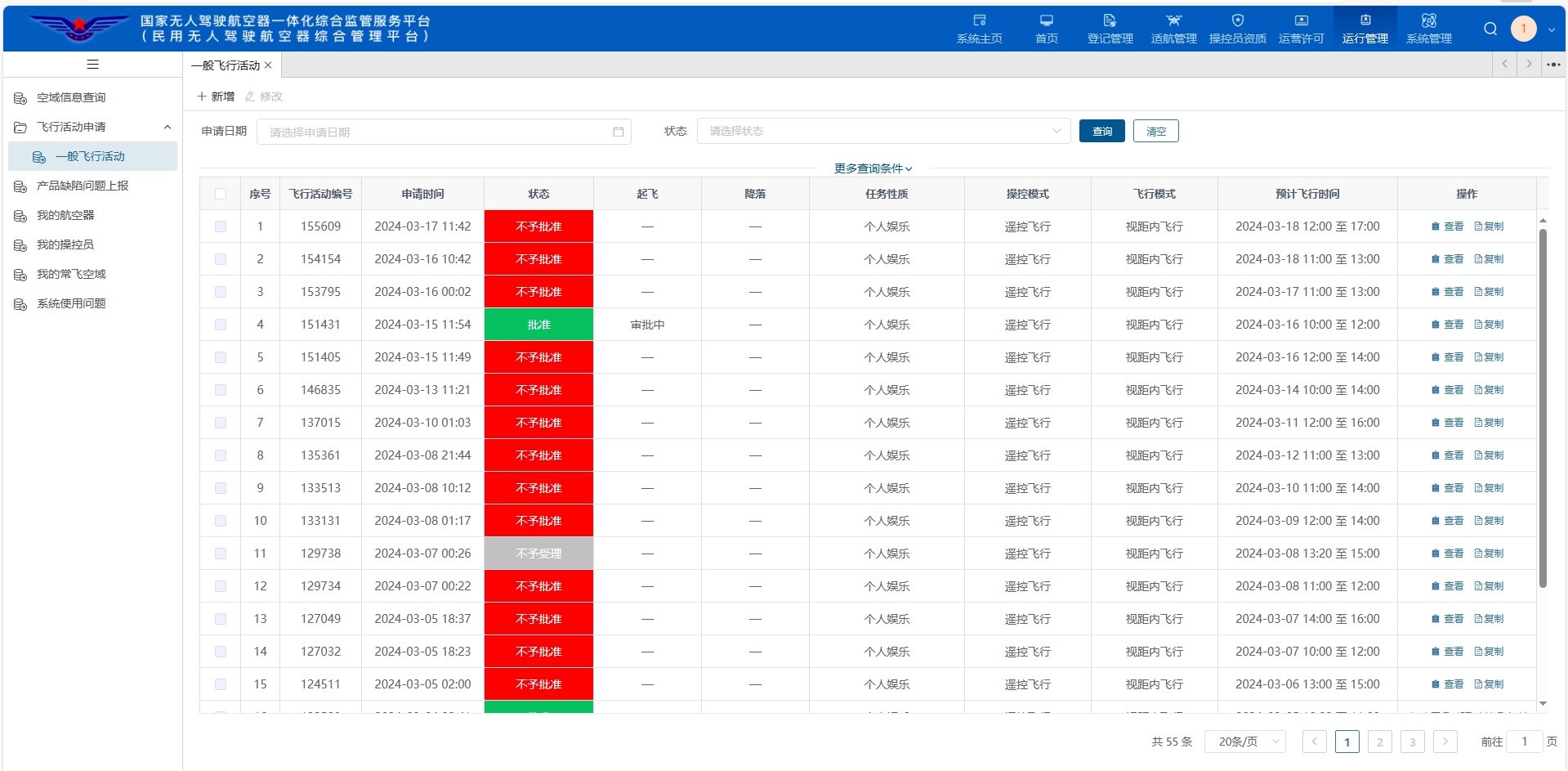
Task: Check the row checkbox for record 151431
Action: 221,325
